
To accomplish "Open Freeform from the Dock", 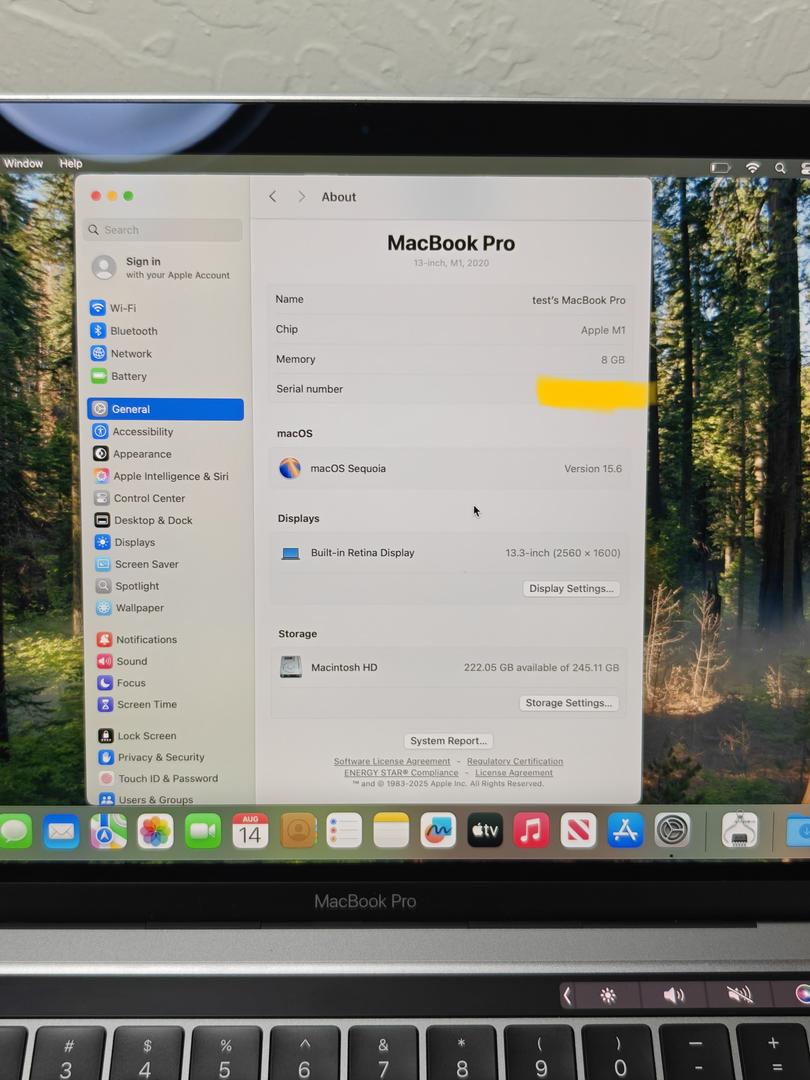I will [x=438, y=831].
